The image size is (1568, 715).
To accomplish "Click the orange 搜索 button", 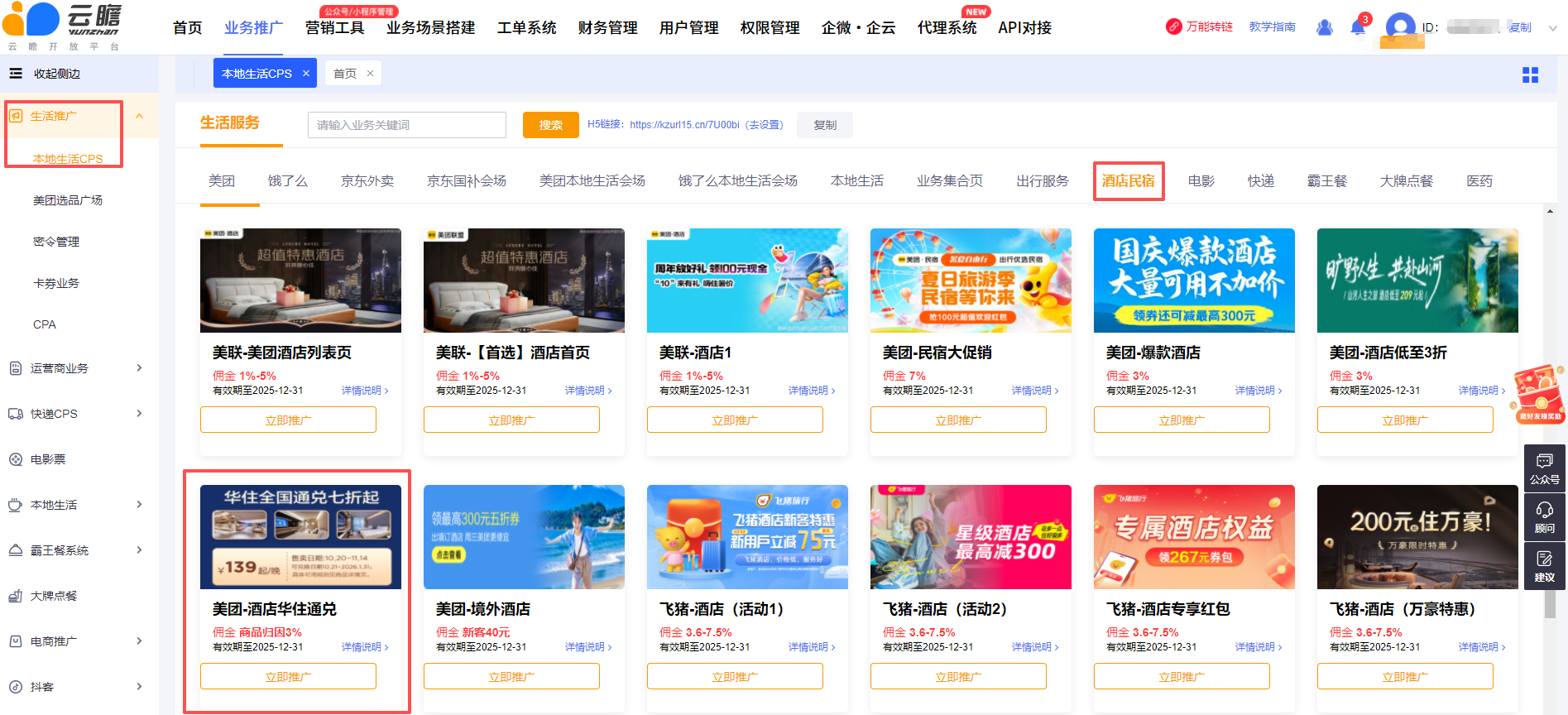I will coord(550,125).
